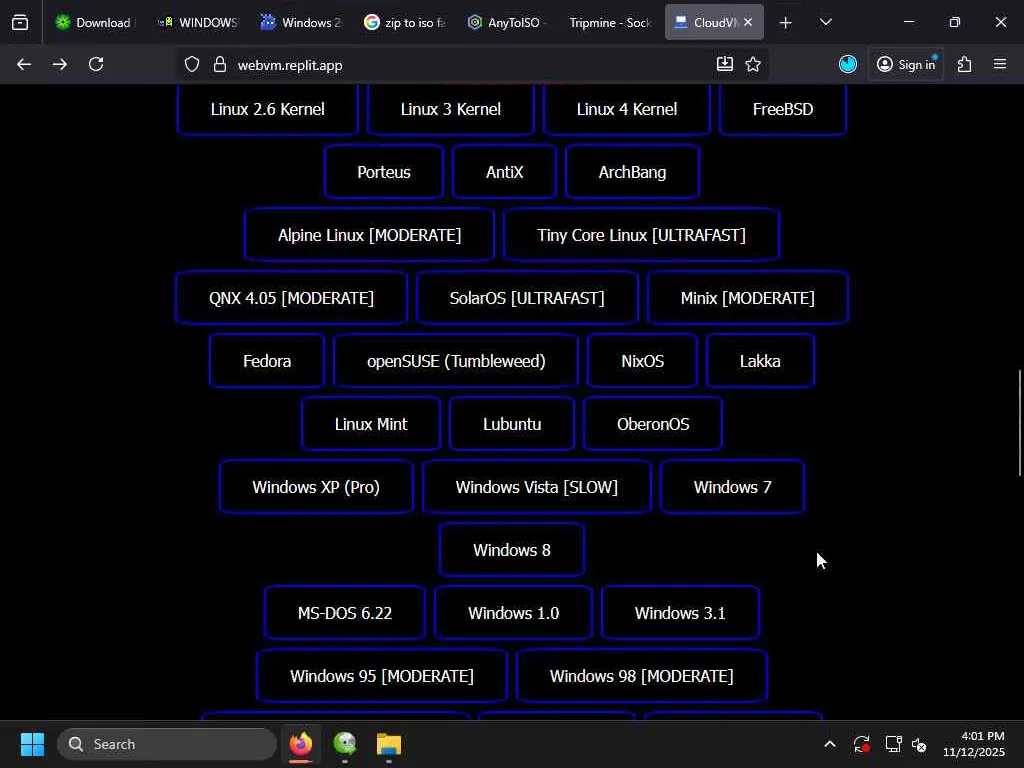This screenshot has width=1024, height=768.
Task: Open OberonOS
Action: point(653,424)
